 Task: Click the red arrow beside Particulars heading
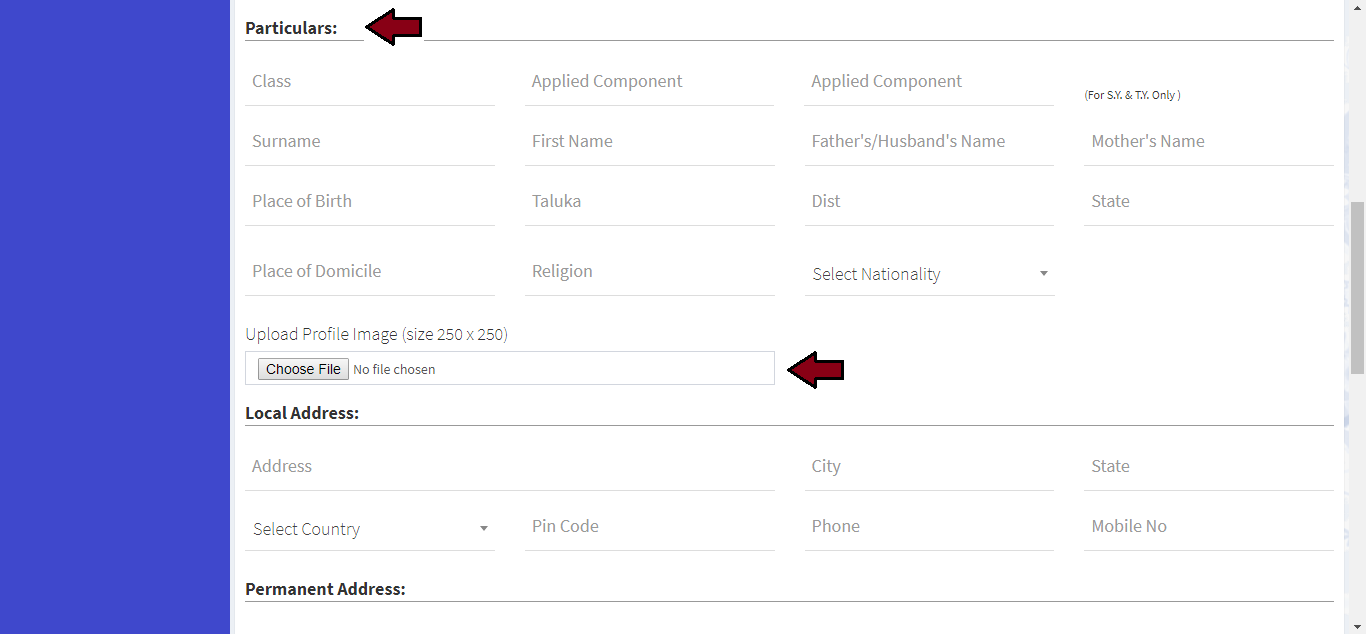tap(393, 29)
